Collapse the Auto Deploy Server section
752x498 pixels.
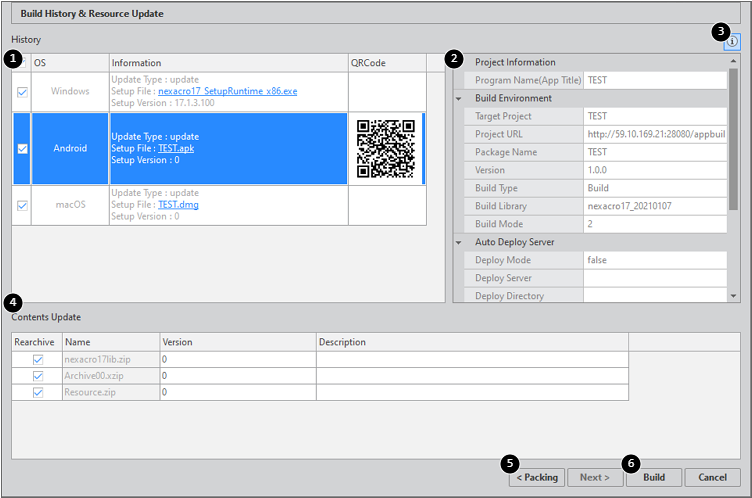[x=459, y=242]
